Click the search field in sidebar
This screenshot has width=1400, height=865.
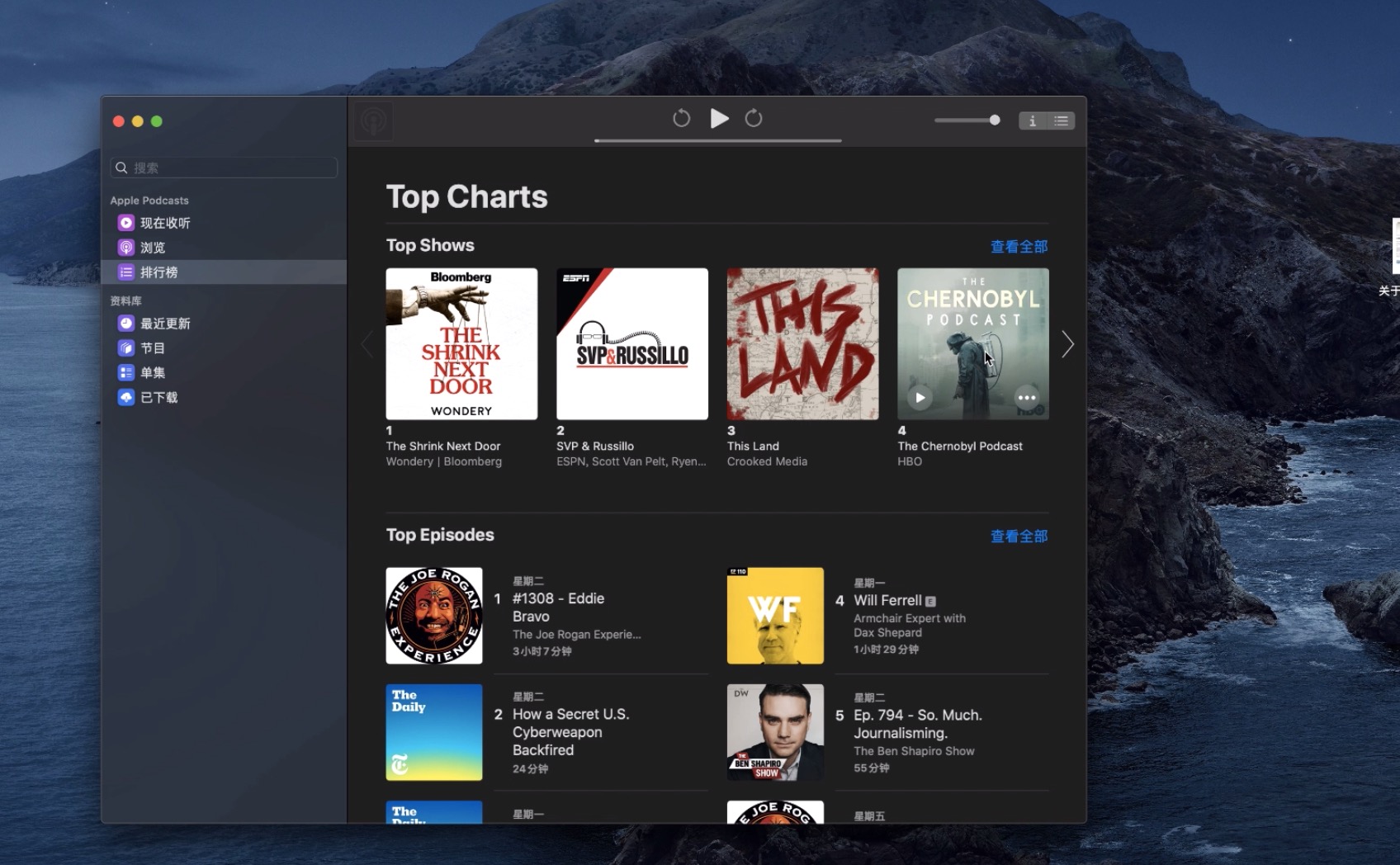[x=224, y=168]
